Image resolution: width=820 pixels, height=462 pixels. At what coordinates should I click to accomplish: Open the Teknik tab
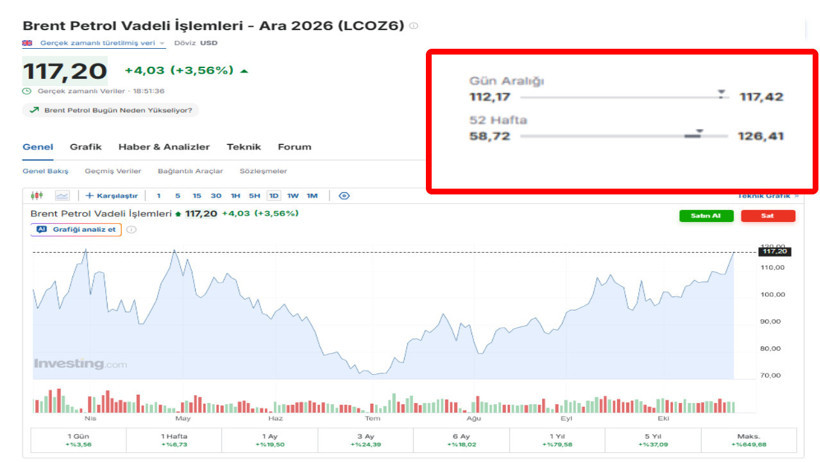click(x=244, y=147)
